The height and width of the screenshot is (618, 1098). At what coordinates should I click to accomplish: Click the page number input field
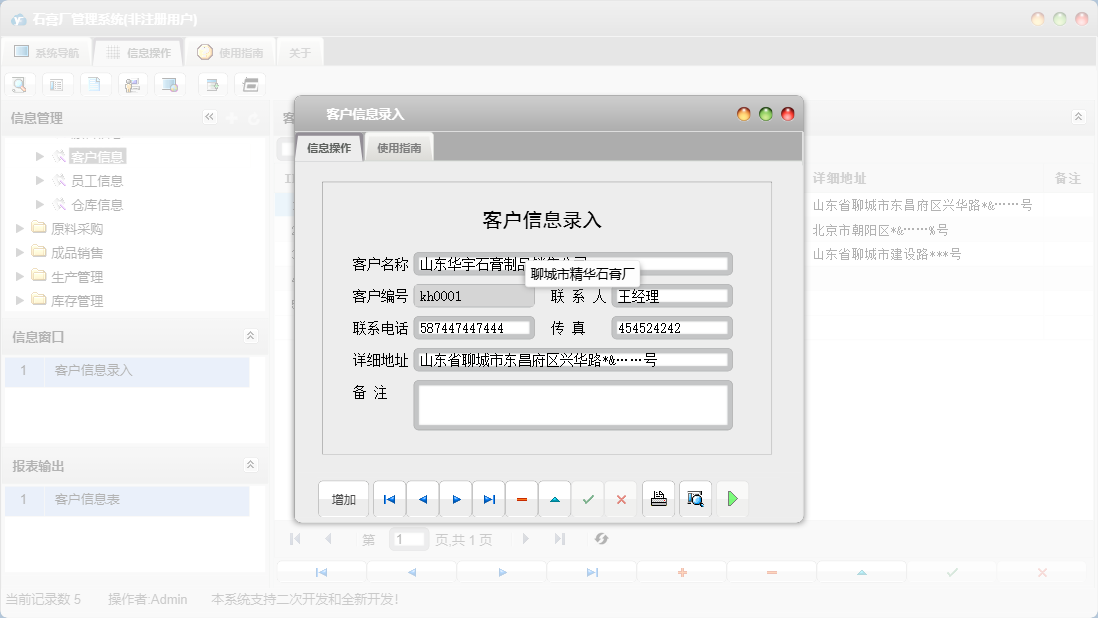[408, 539]
